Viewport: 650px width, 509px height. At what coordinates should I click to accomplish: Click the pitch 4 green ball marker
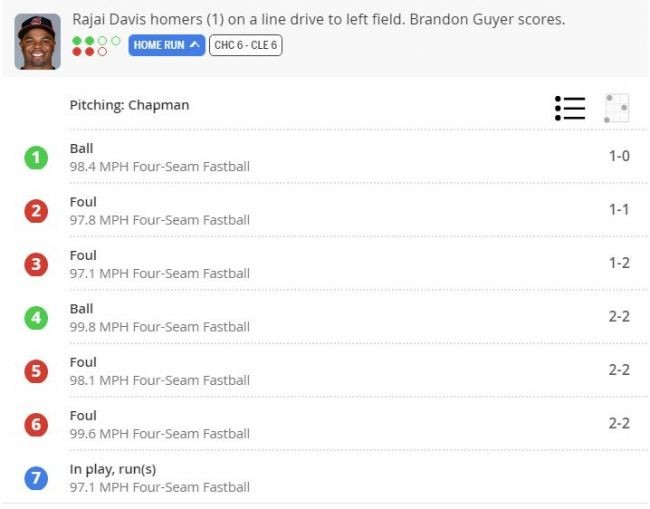[x=36, y=318]
